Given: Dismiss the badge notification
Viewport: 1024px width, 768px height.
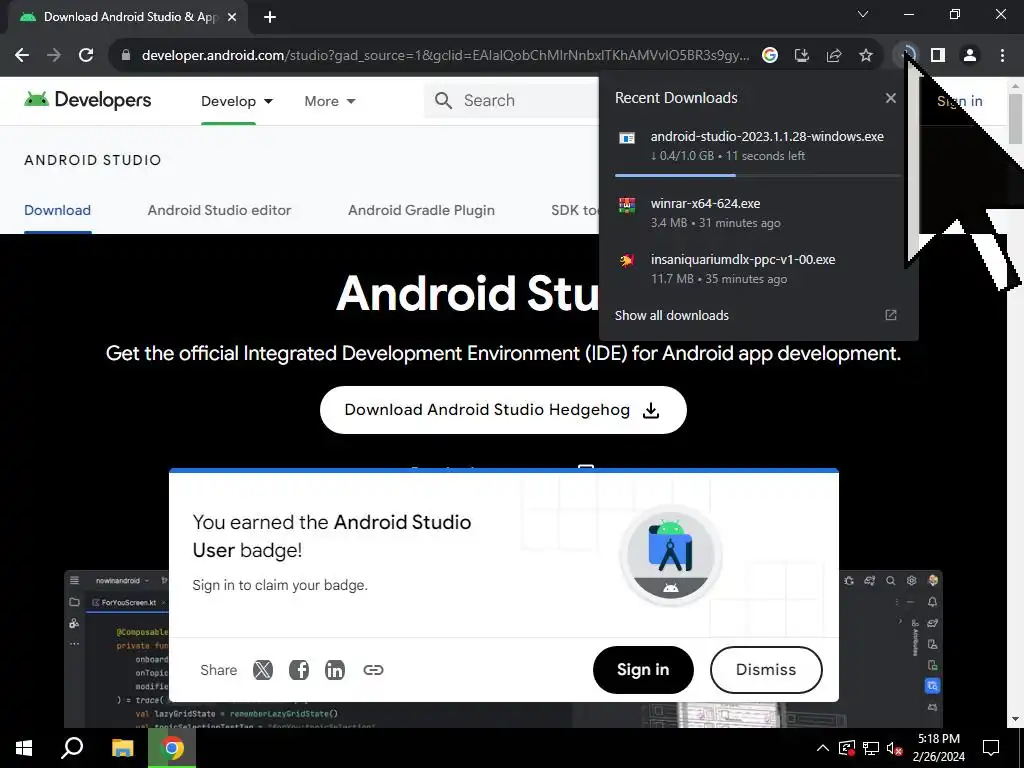Looking at the screenshot, I should [x=766, y=670].
